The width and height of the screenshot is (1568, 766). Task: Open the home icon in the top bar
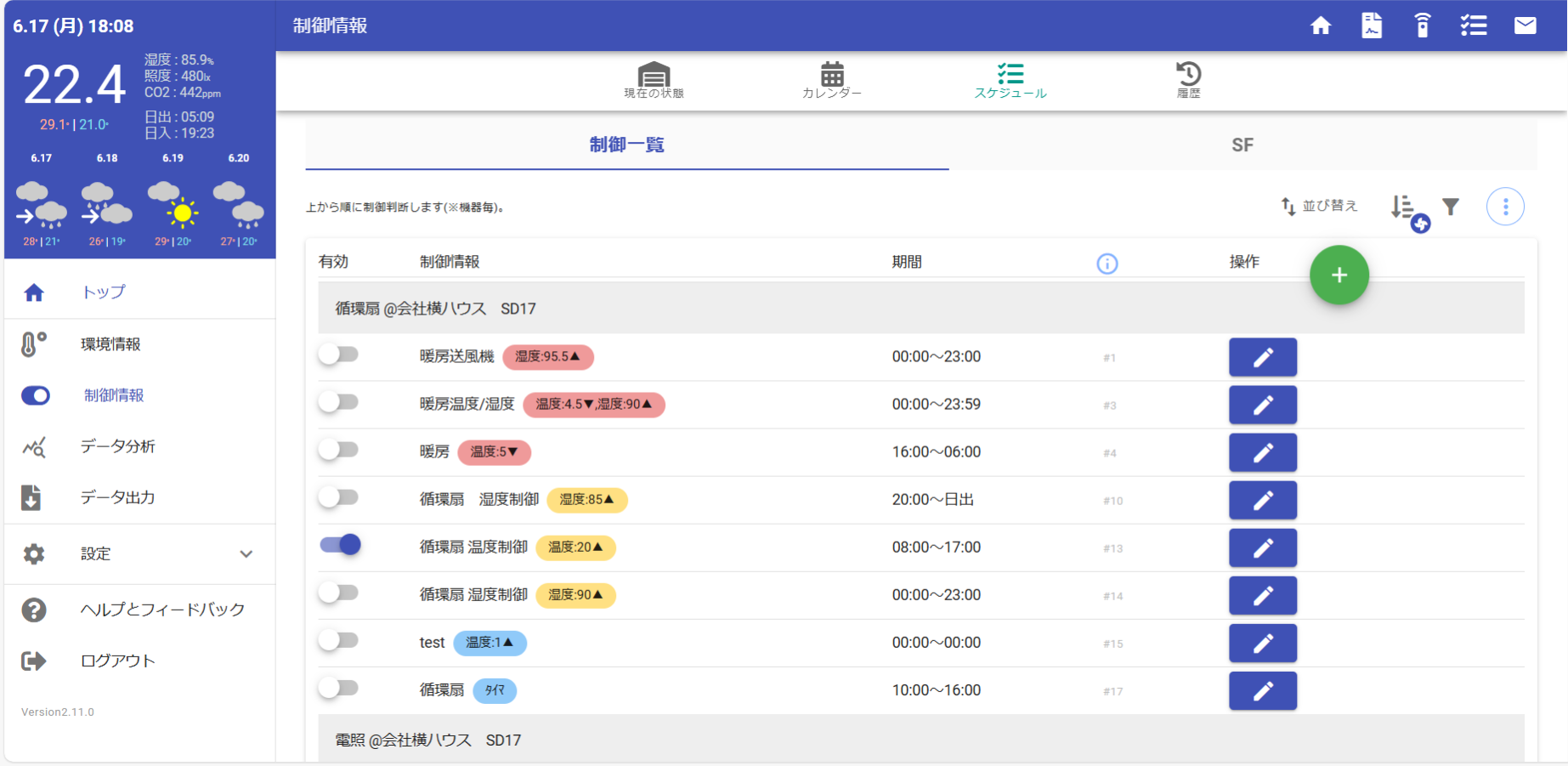[1321, 26]
